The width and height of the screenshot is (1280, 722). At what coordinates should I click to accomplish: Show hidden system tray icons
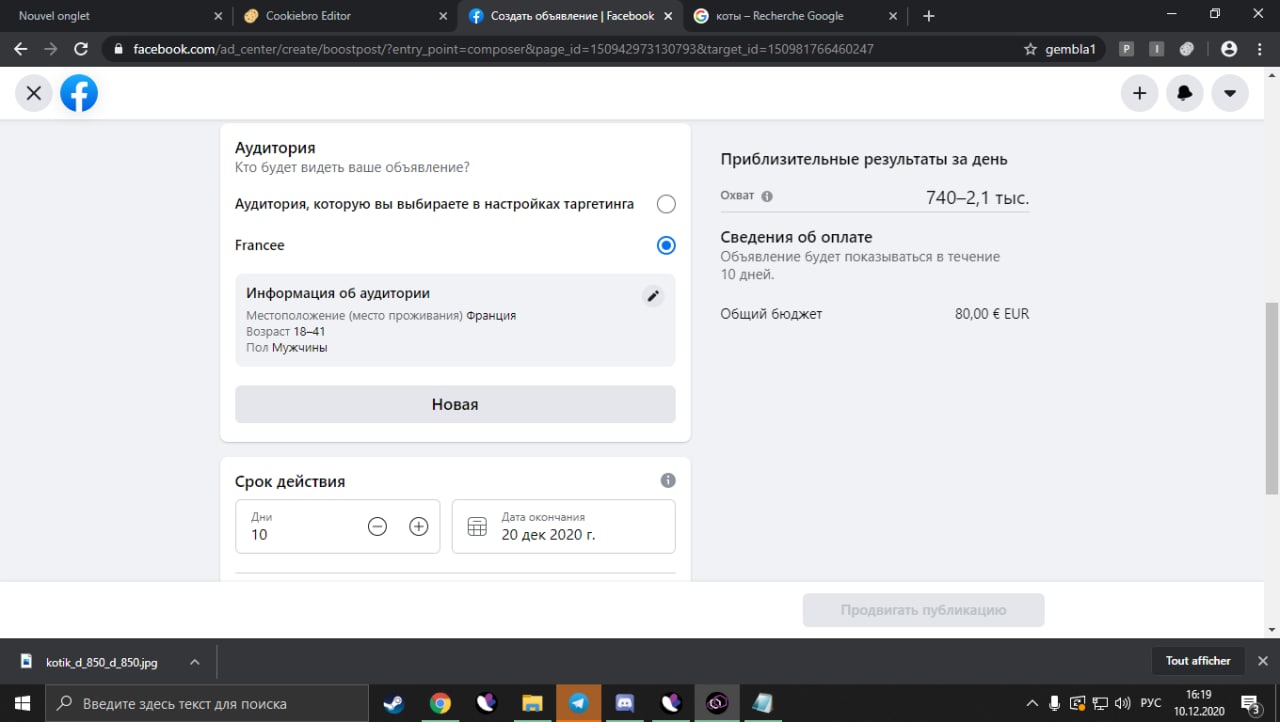(x=1032, y=703)
